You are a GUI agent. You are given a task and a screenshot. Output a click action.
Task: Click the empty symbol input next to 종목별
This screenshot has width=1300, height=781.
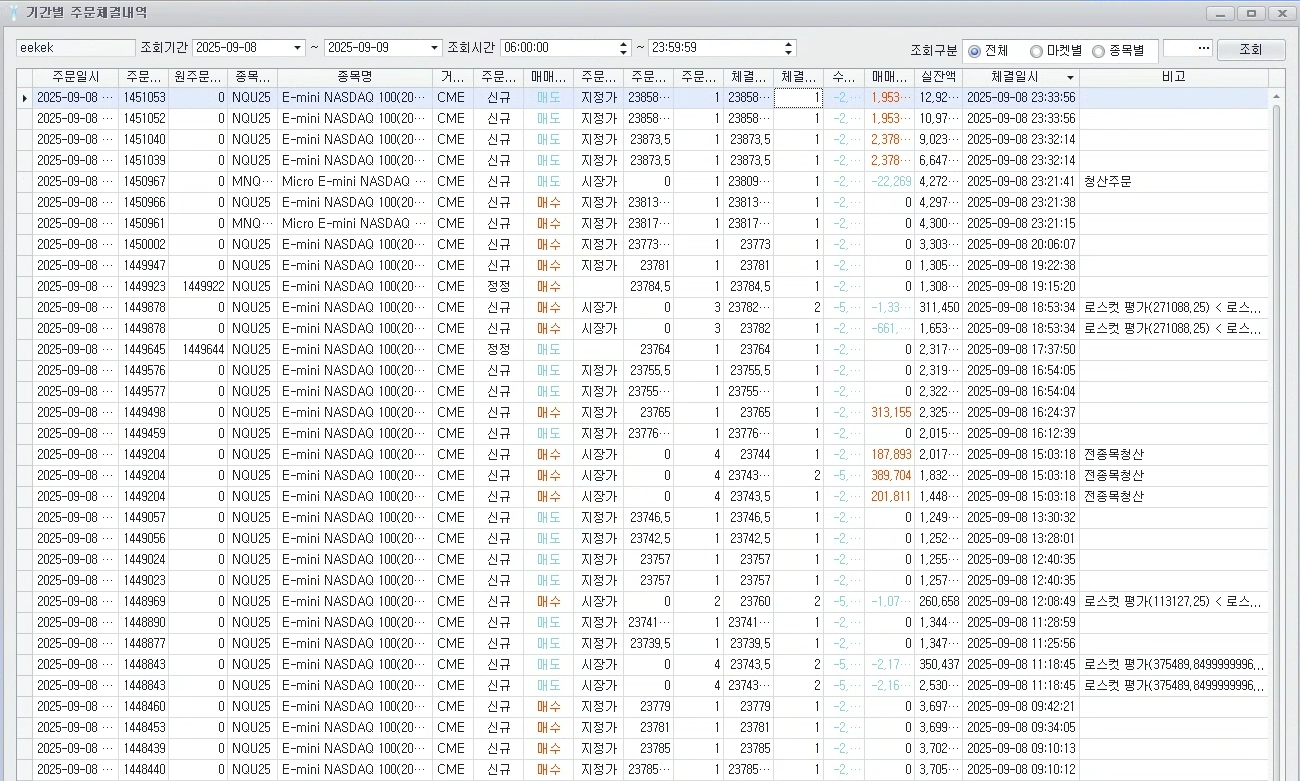pyautogui.click(x=1180, y=48)
